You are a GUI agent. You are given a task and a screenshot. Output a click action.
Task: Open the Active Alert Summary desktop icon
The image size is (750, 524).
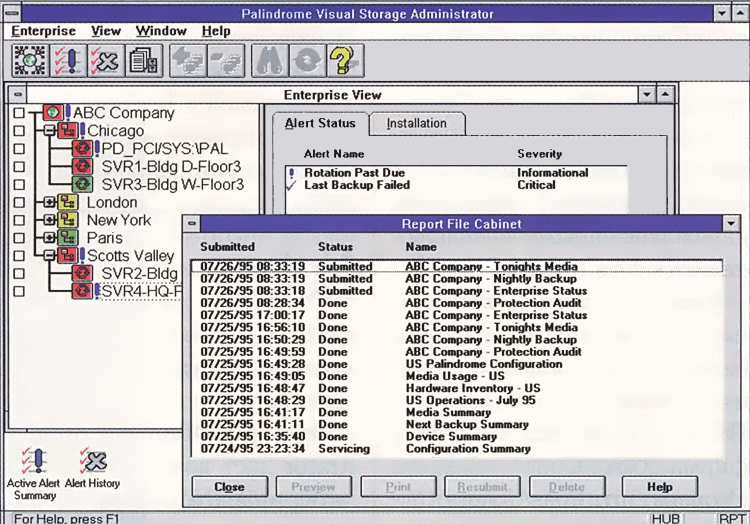(x=34, y=473)
